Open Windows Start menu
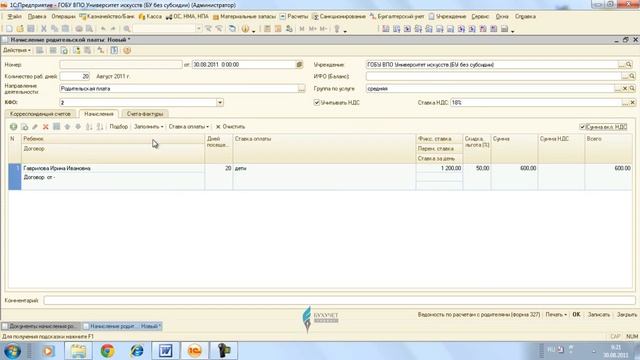The width and height of the screenshot is (640, 360). pos(12,351)
